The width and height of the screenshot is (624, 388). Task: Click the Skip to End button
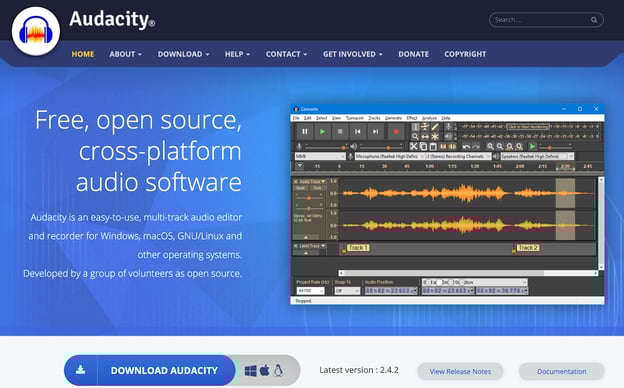pos(375,132)
